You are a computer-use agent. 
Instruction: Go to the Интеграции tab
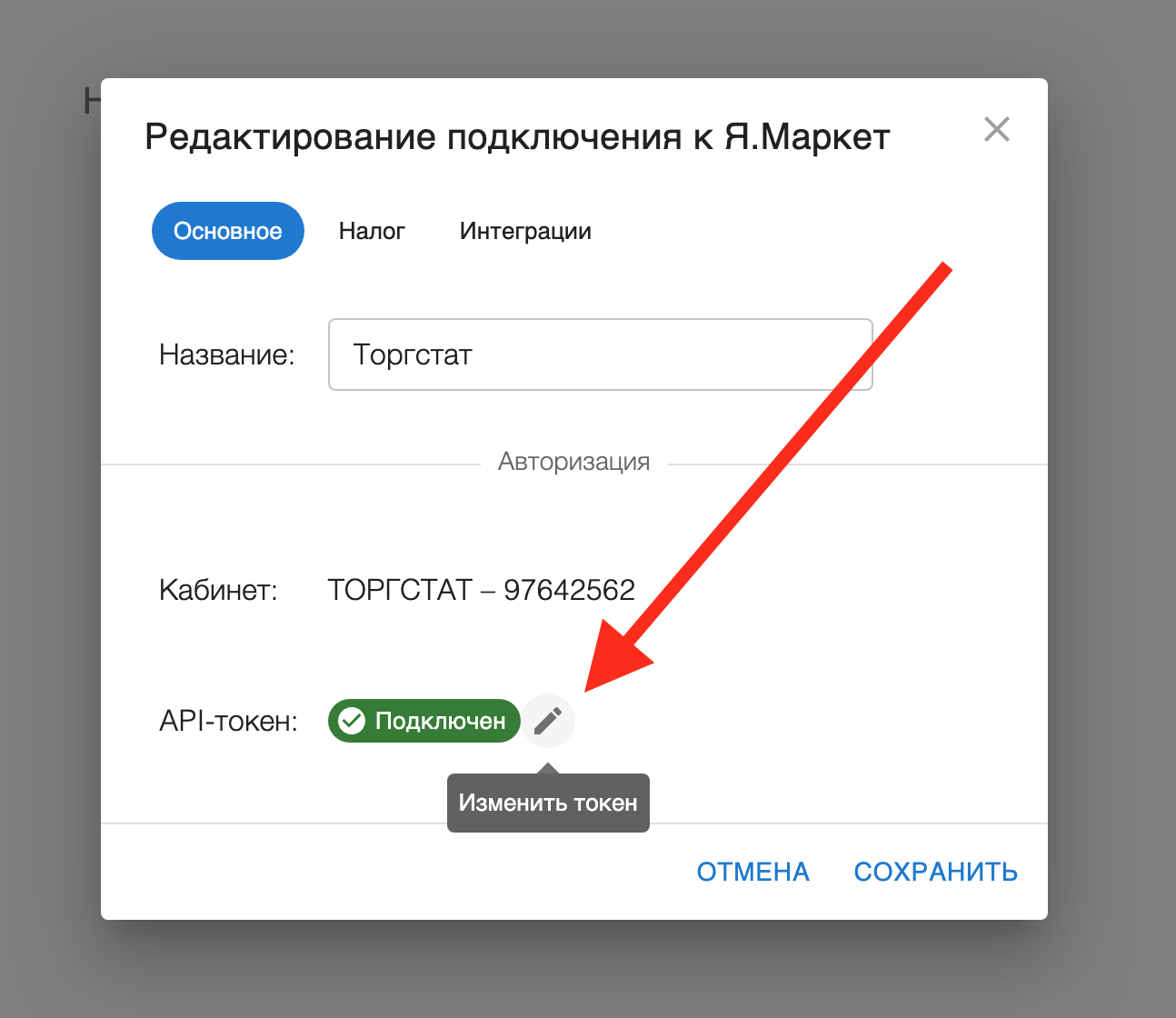pos(525,231)
